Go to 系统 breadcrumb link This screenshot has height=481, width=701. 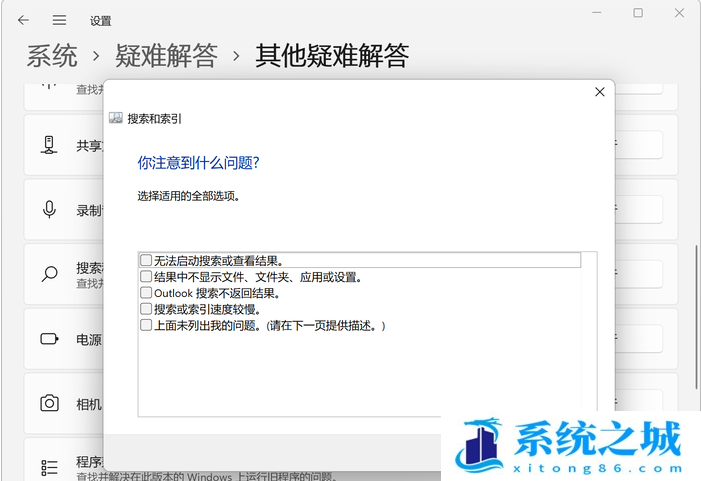pos(51,56)
